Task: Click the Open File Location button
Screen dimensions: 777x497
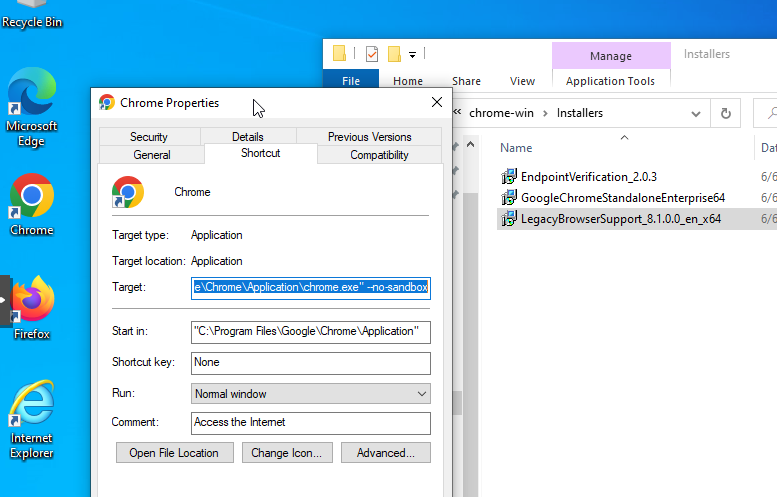Action: [x=174, y=453]
